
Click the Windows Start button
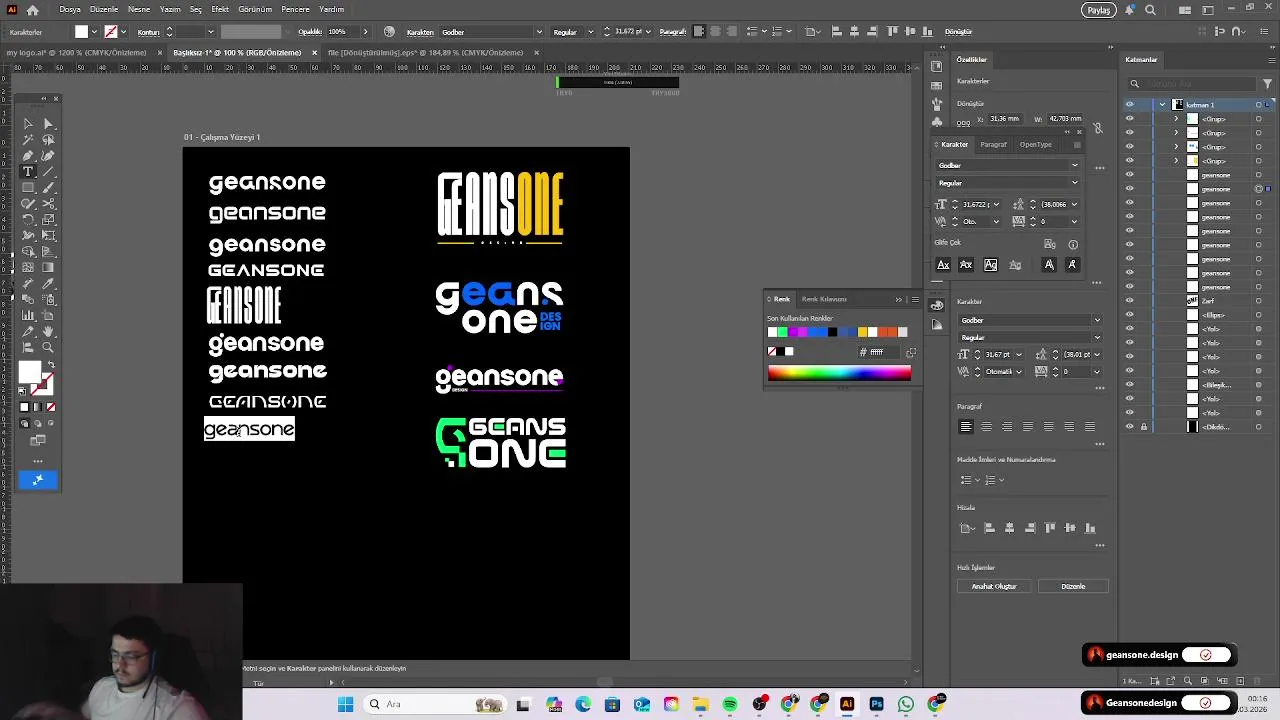coord(345,704)
